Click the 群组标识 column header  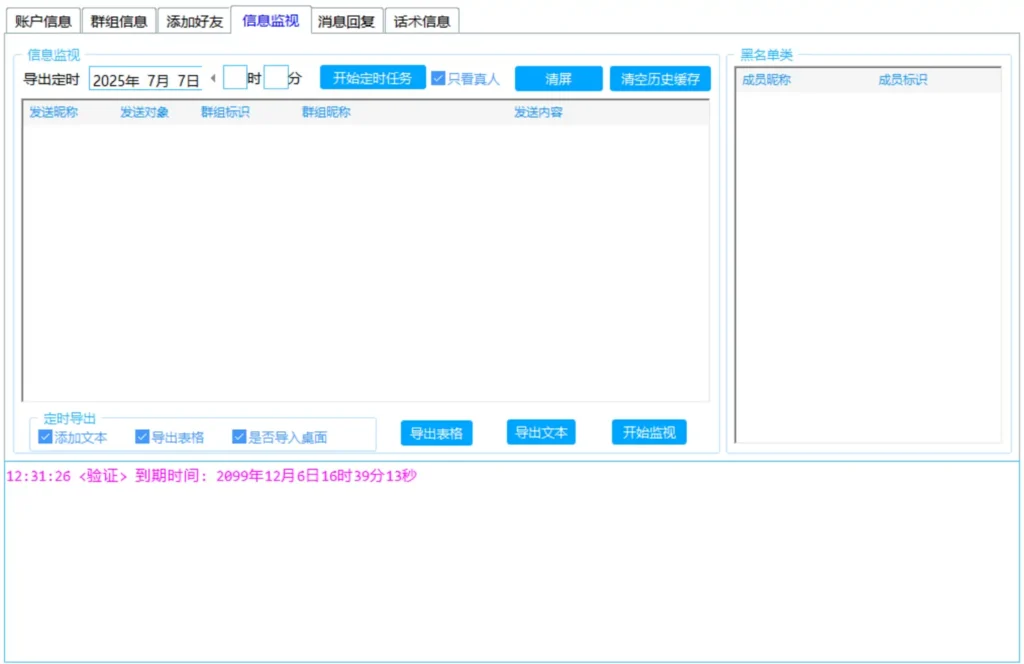point(225,112)
